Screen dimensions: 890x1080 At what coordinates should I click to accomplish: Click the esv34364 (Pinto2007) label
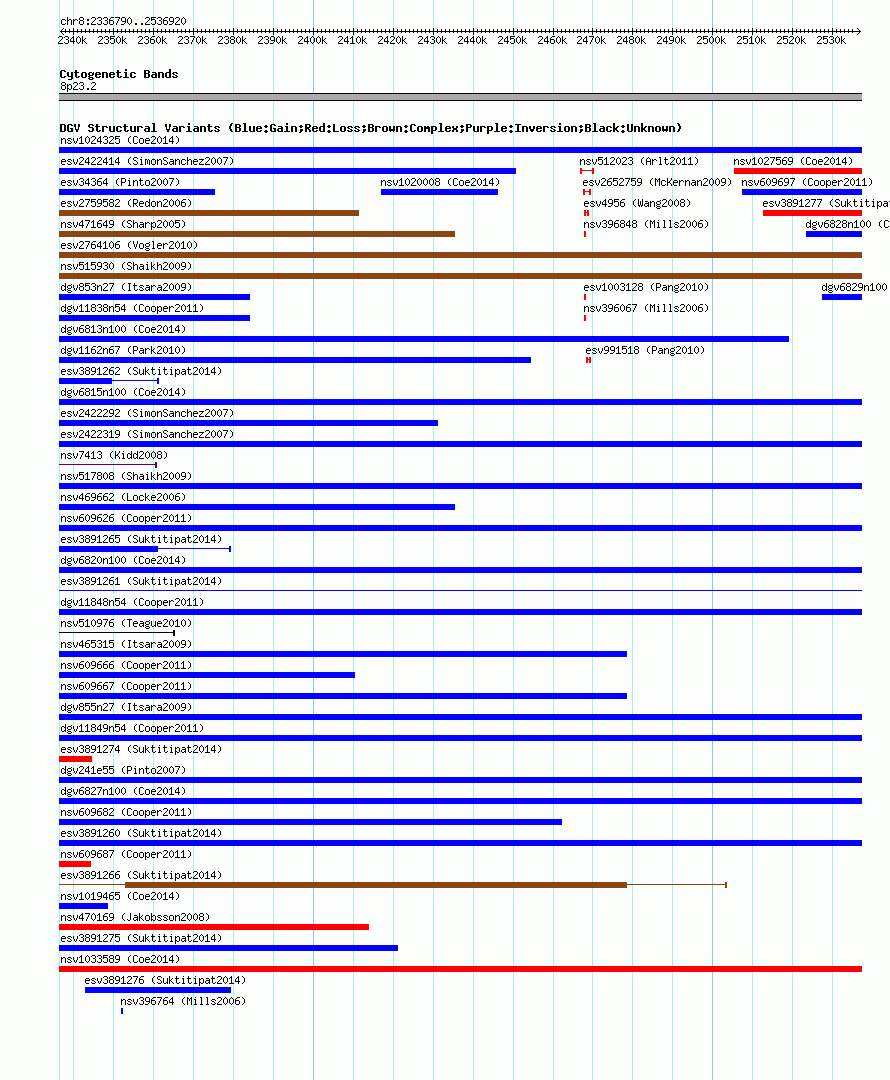(x=120, y=183)
